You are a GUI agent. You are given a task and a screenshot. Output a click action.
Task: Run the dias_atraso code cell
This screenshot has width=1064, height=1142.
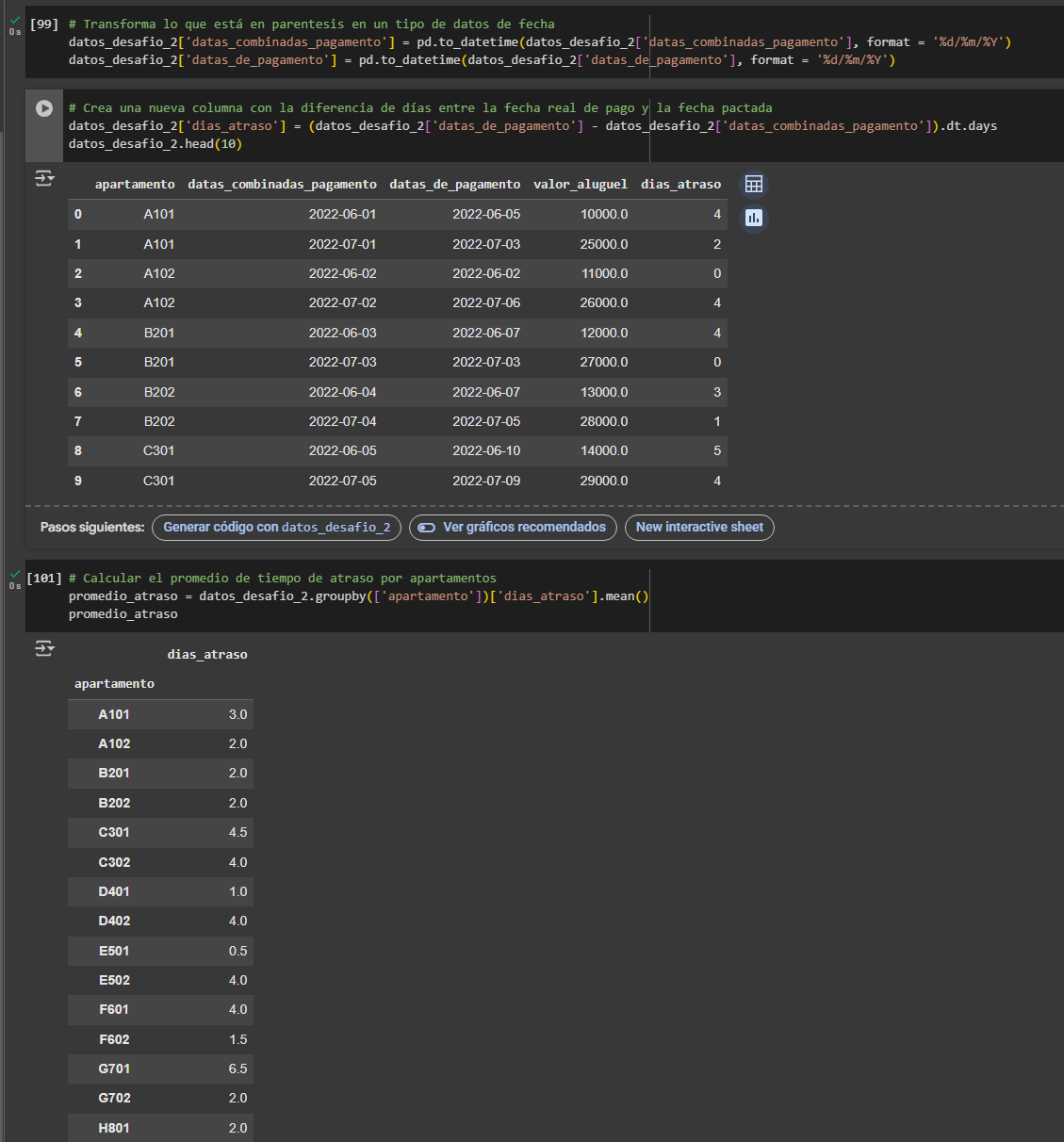pos(44,108)
